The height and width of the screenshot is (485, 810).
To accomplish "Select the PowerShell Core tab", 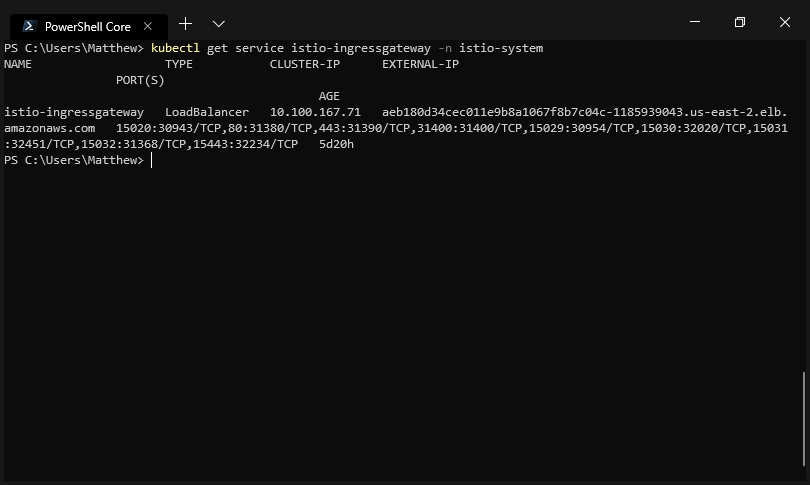I will (87, 27).
